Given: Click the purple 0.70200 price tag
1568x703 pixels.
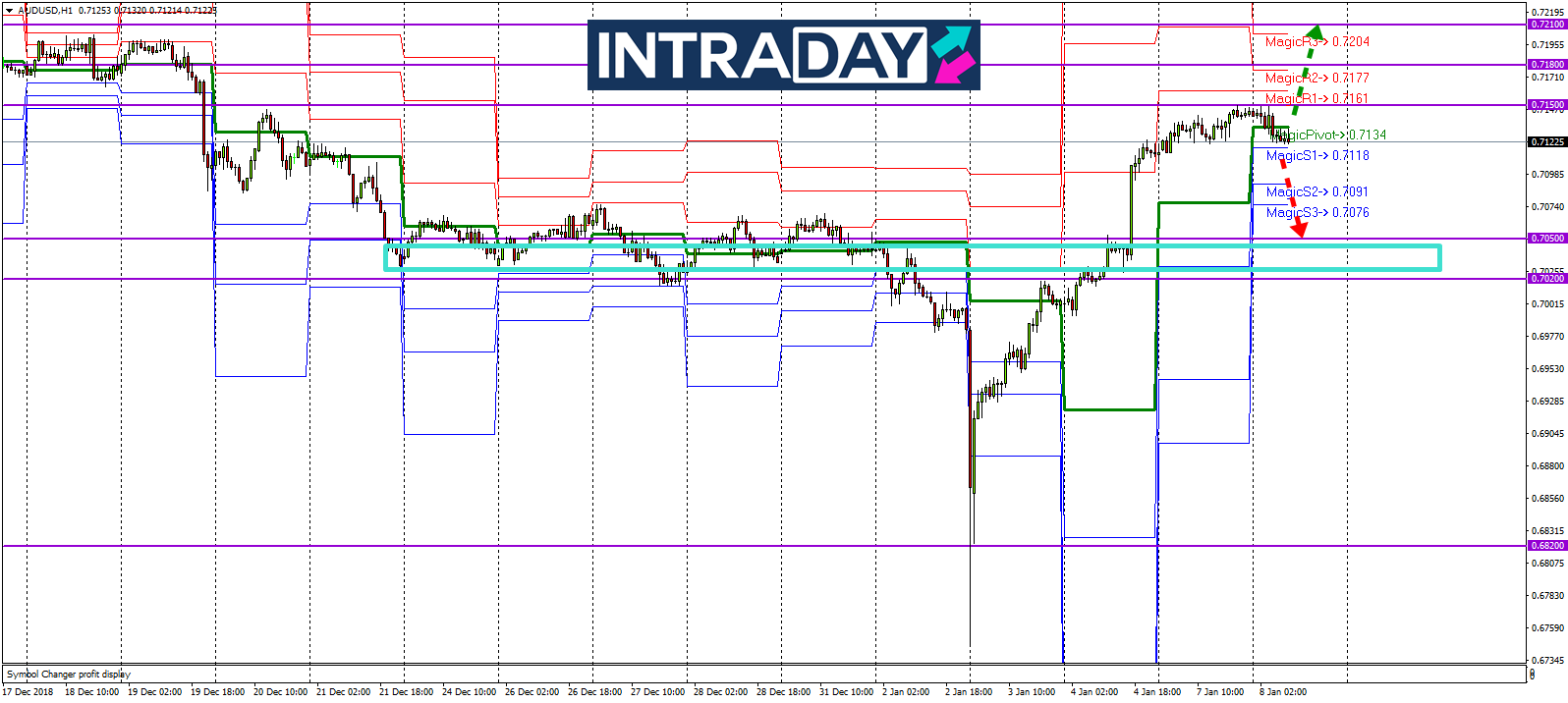Looking at the screenshot, I should click(x=1547, y=279).
